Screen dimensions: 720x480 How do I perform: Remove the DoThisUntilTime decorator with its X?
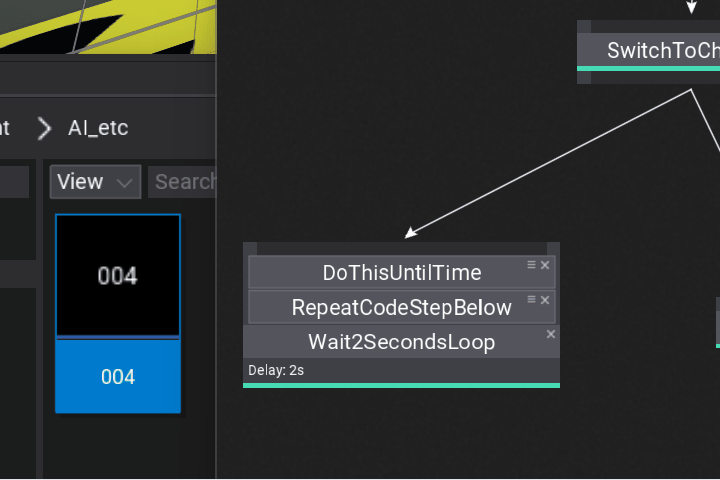click(545, 265)
